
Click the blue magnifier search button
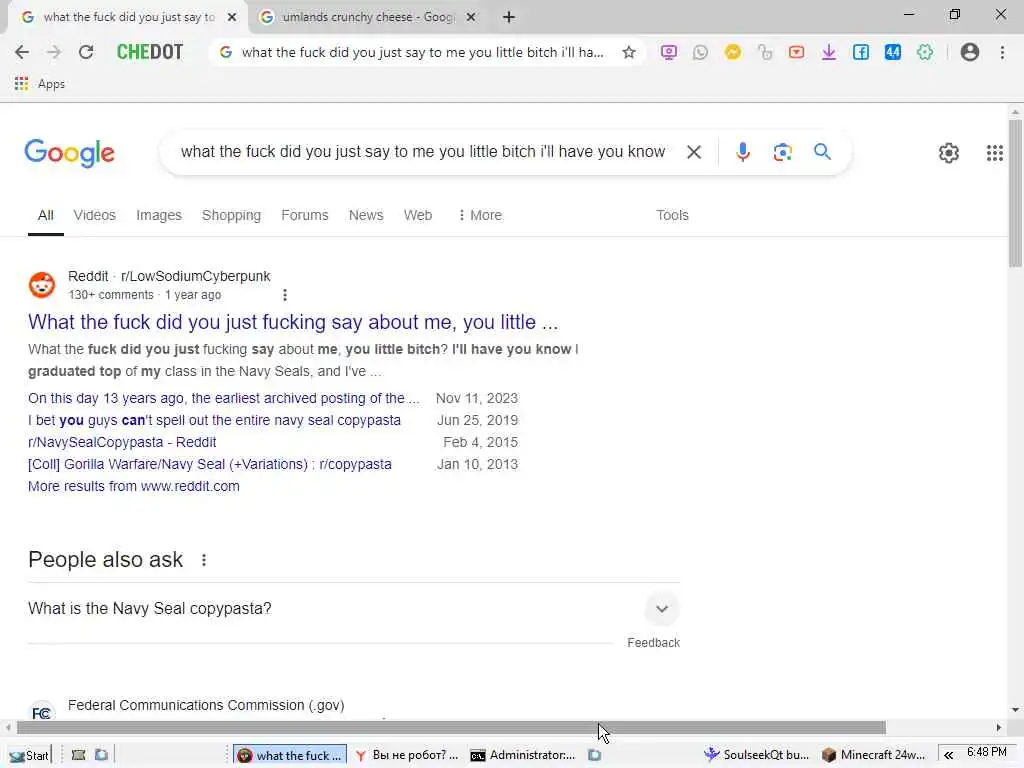click(822, 152)
